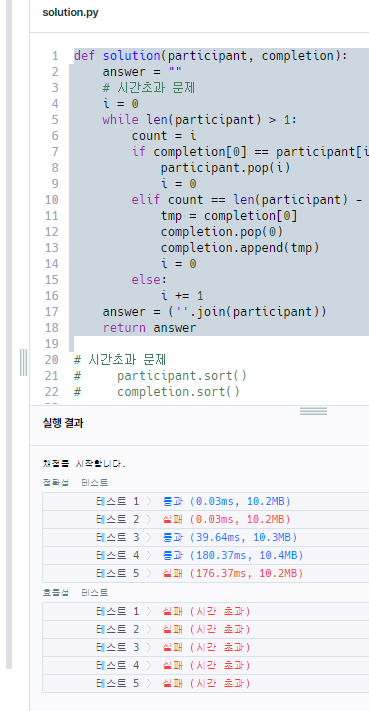Viewport: 369px width, 711px height.
Task: Select efficiency row 테스트 3 실패 (시간 초과)
Action: [x=205, y=648]
